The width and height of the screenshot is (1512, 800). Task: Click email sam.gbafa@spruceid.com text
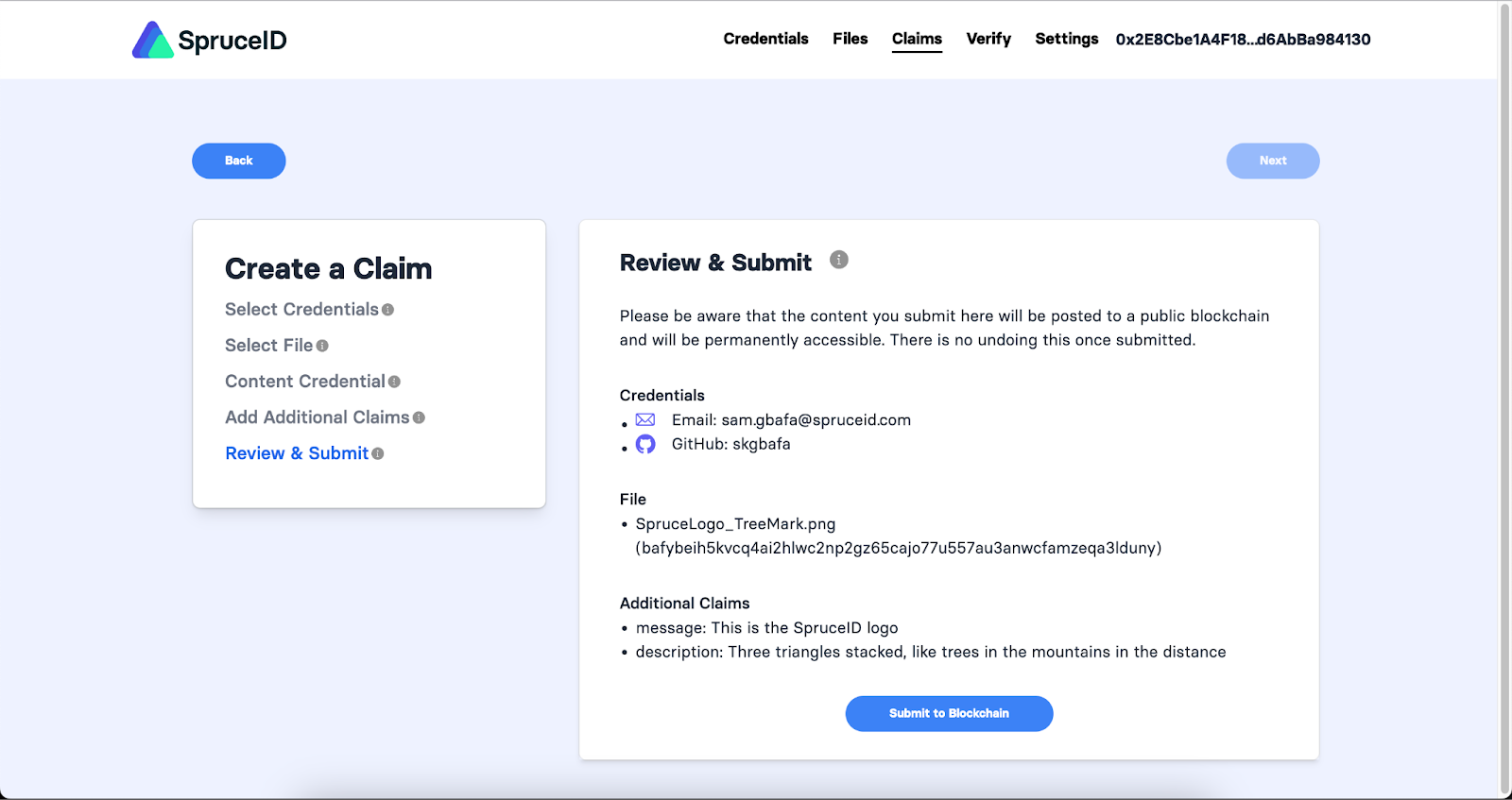click(791, 420)
